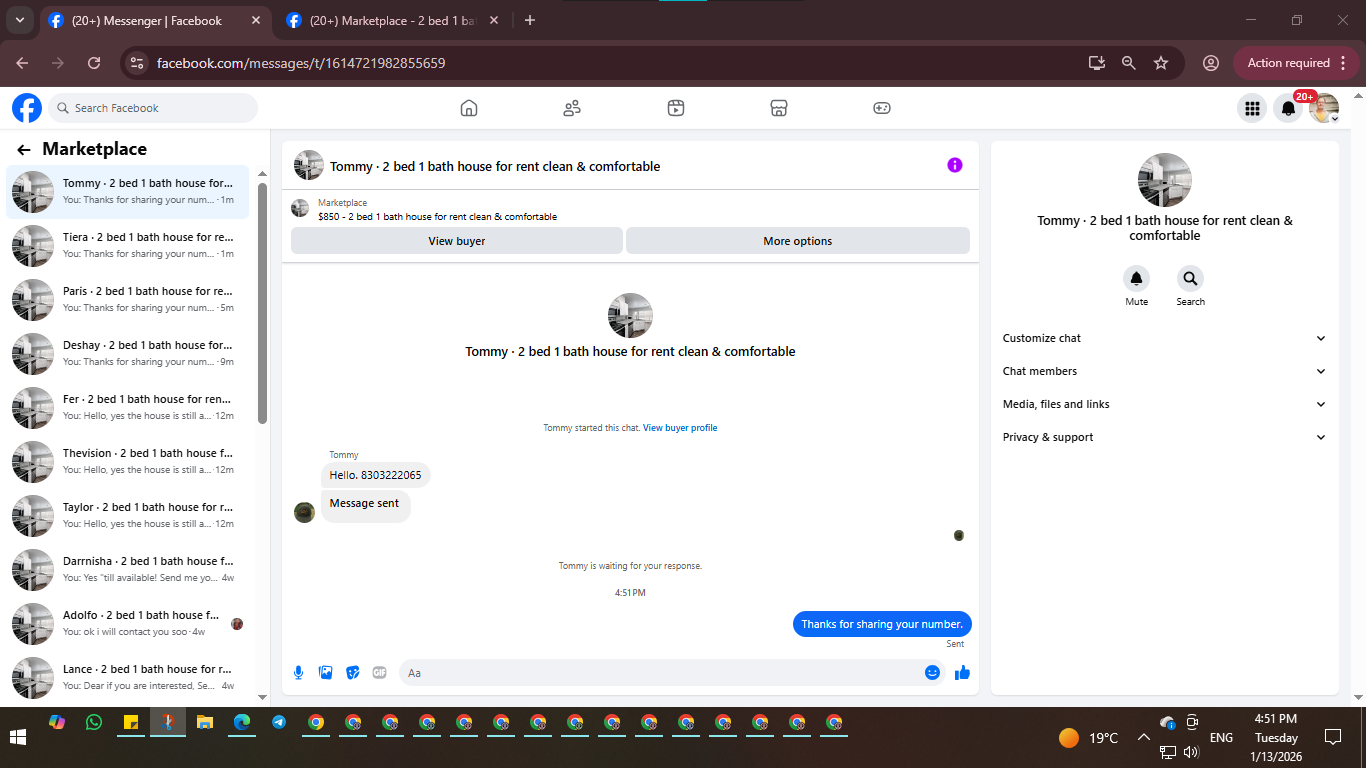The height and width of the screenshot is (768, 1366).
Task: Switch to the Marketplace browser tab
Action: pyautogui.click(x=392, y=20)
